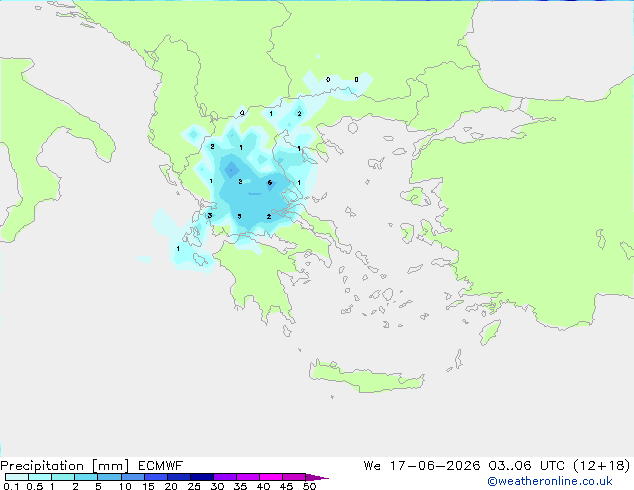Select the 35–40 mm legend color box
The image size is (634, 490).
click(247, 477)
